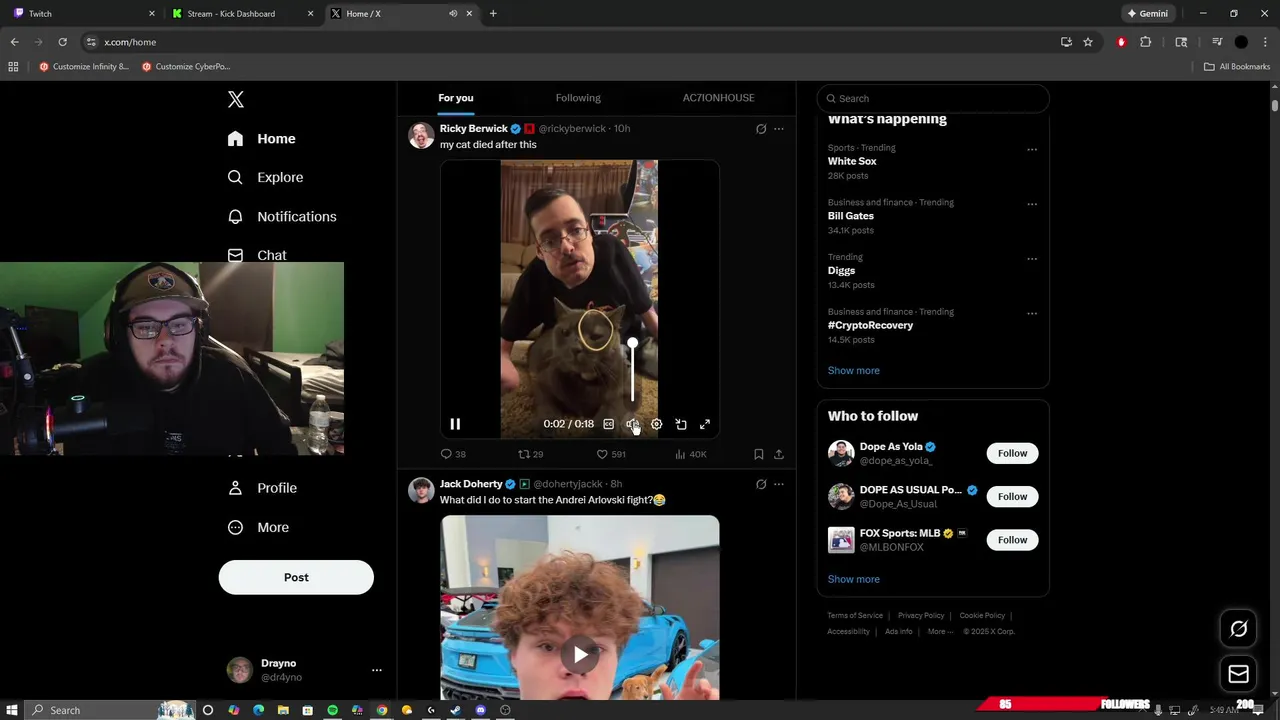Open the Bill Gates trending topic

851,216
